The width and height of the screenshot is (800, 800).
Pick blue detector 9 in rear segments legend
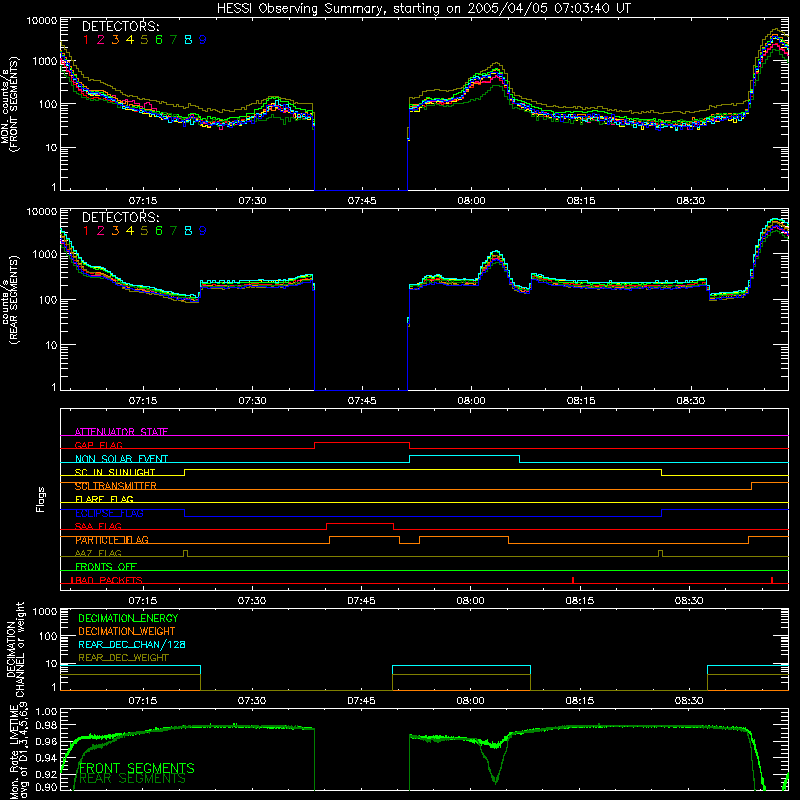pyautogui.click(x=203, y=231)
